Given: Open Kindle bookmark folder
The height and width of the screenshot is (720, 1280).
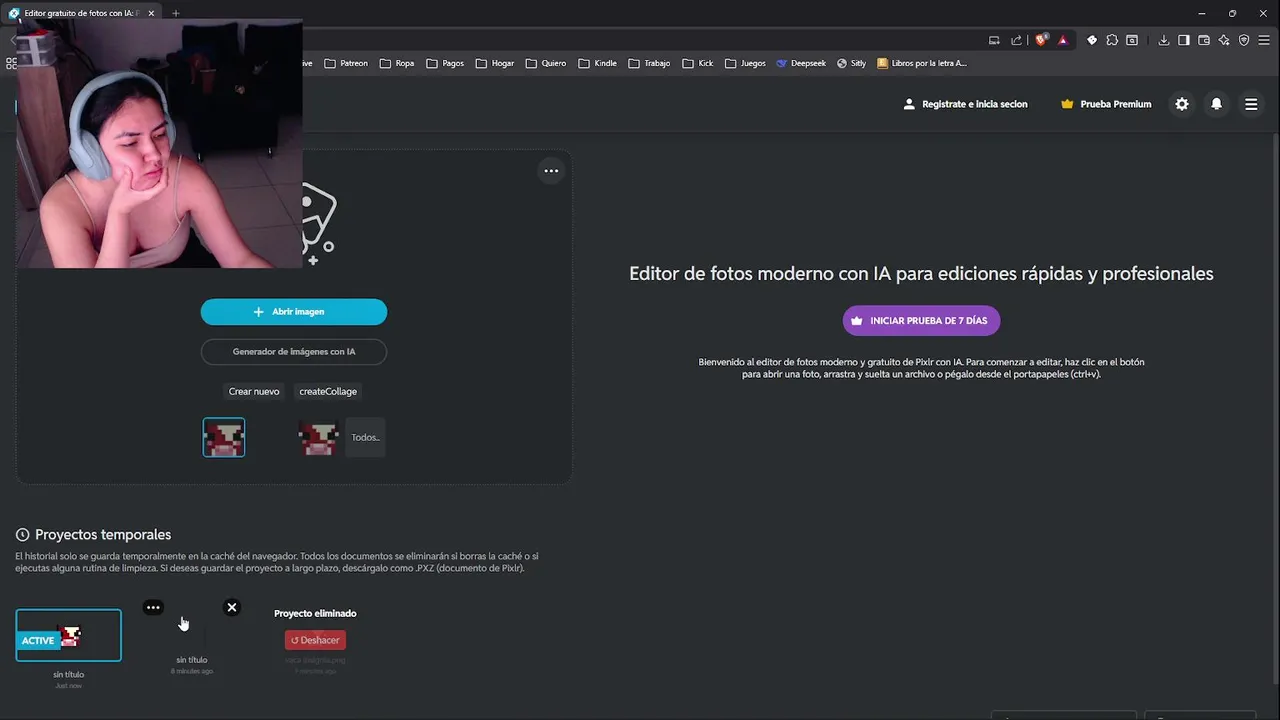Looking at the screenshot, I should point(597,63).
